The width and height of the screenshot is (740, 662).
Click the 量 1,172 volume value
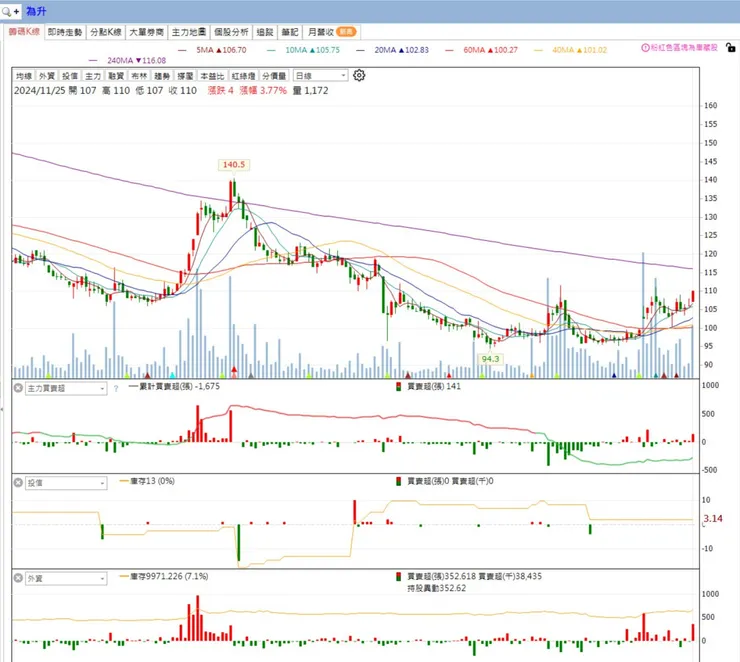pyautogui.click(x=311, y=91)
